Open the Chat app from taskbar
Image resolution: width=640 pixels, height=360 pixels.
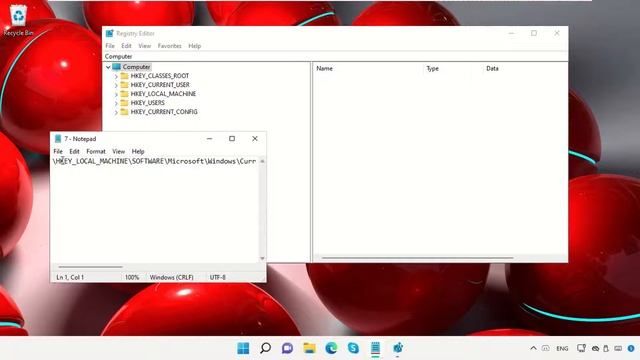(287, 348)
